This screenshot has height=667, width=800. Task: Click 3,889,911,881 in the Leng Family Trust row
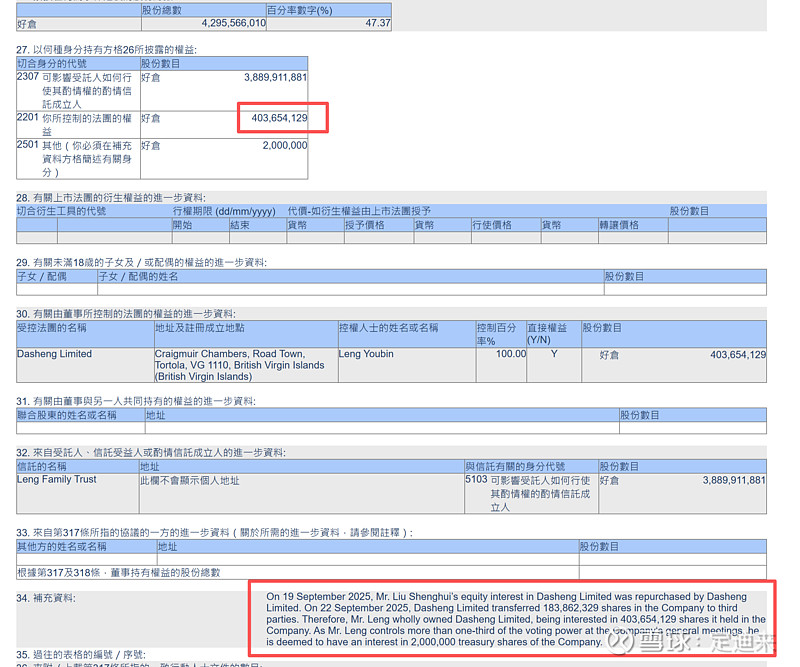tap(734, 480)
